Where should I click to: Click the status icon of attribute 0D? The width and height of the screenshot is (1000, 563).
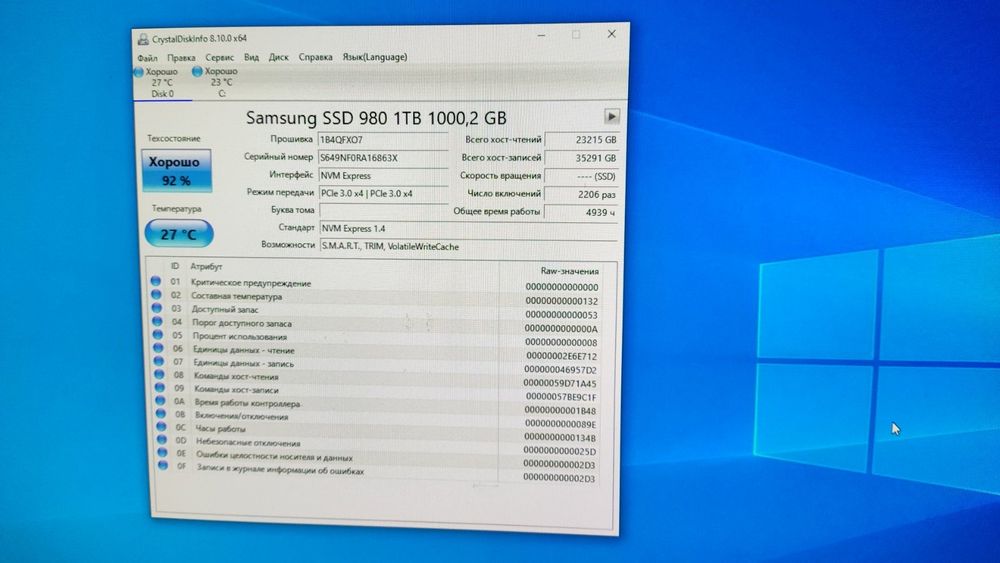[162, 440]
